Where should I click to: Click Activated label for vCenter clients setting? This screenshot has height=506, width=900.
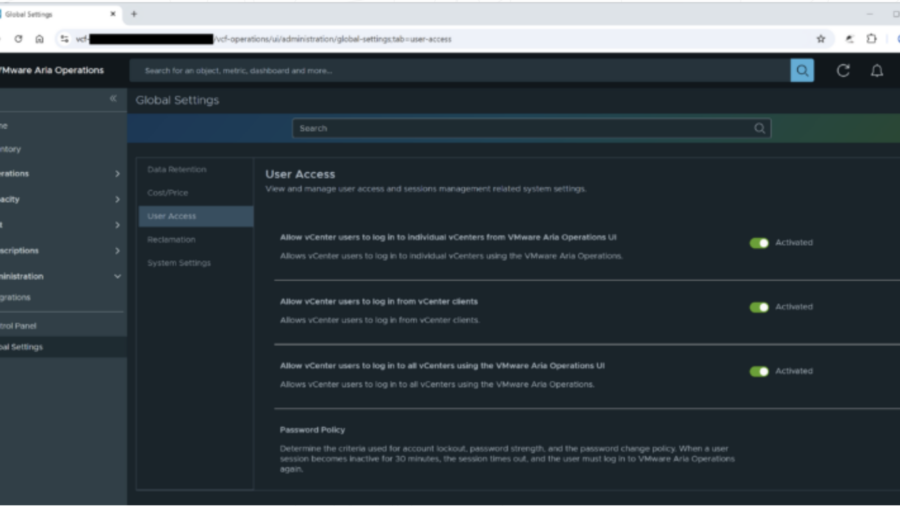794,307
